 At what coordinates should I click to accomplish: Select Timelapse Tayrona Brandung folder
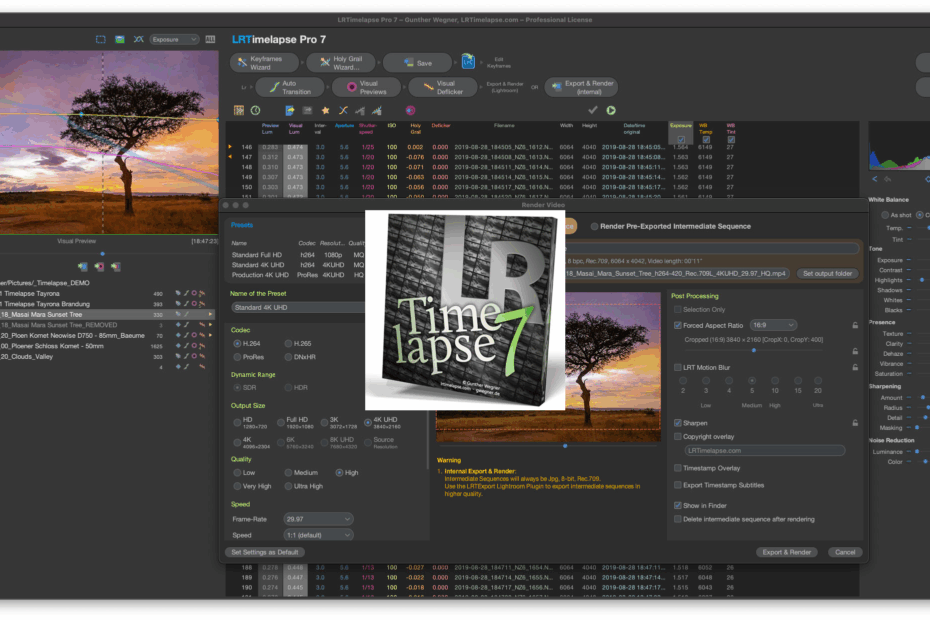click(x=107, y=304)
